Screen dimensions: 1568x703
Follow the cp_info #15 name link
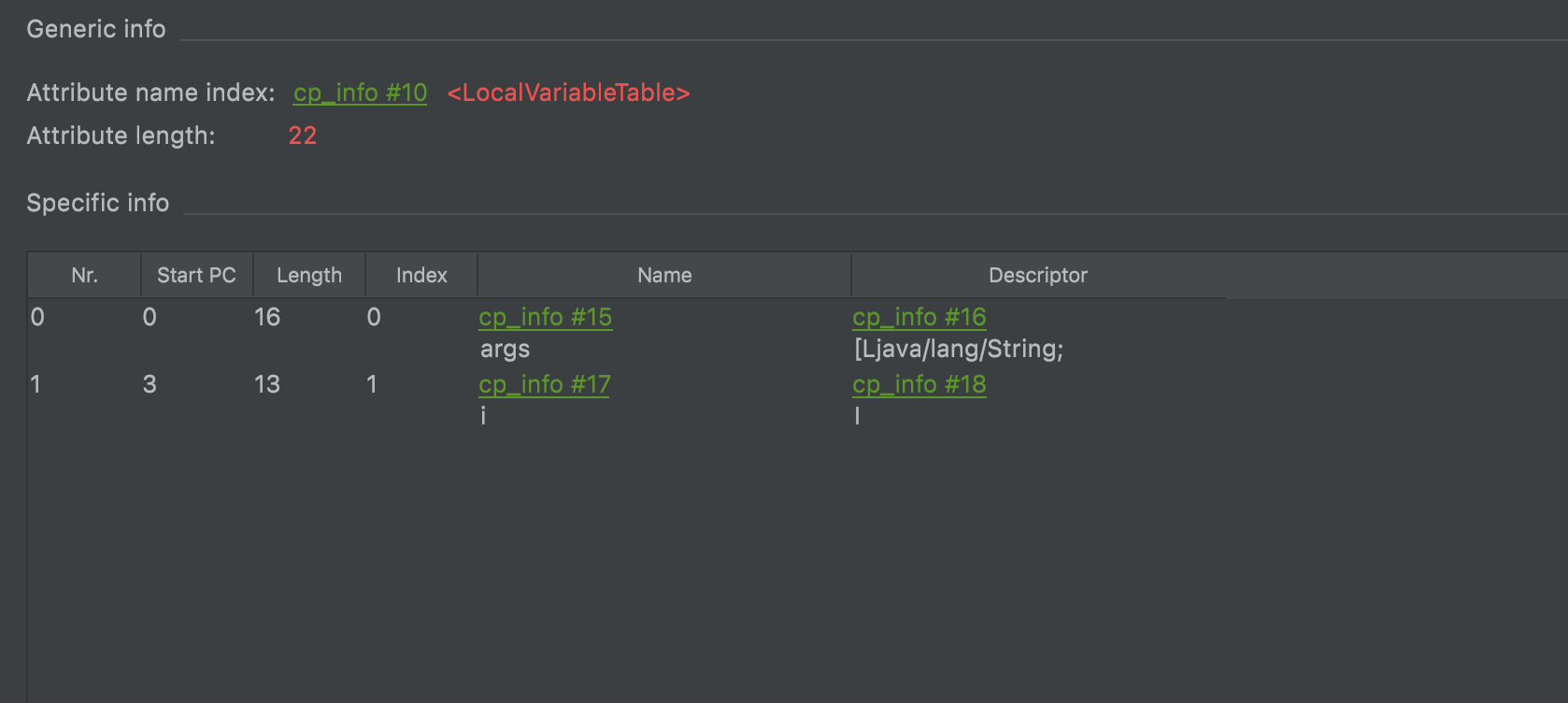[x=545, y=317]
